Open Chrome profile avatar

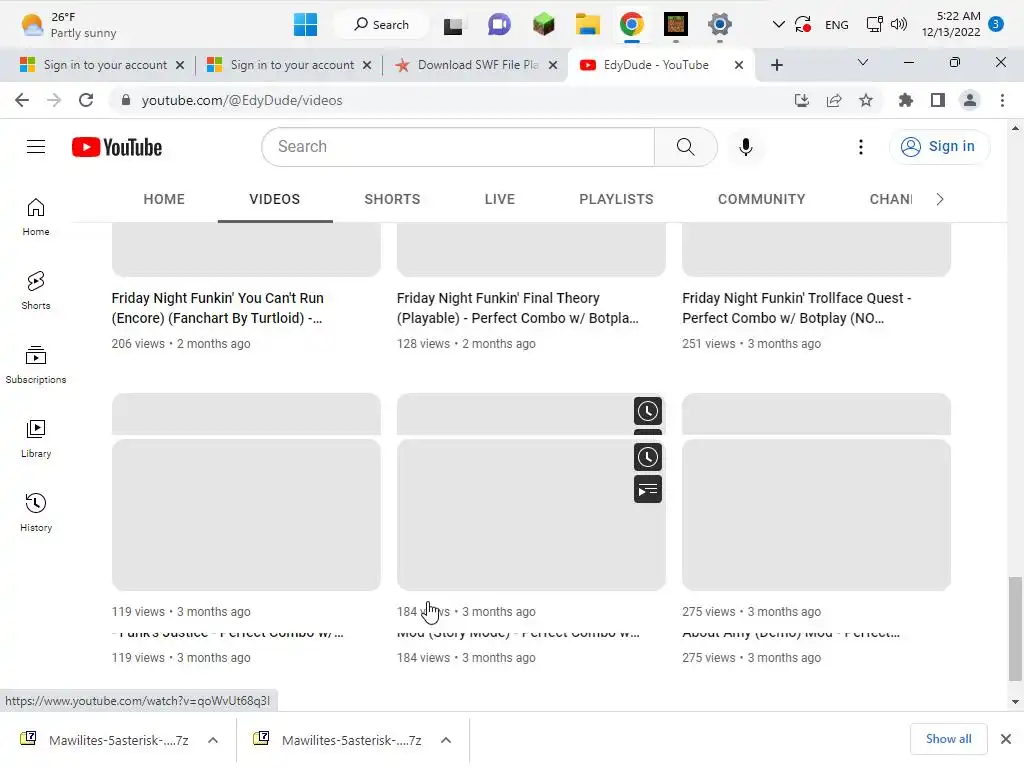pos(969,100)
